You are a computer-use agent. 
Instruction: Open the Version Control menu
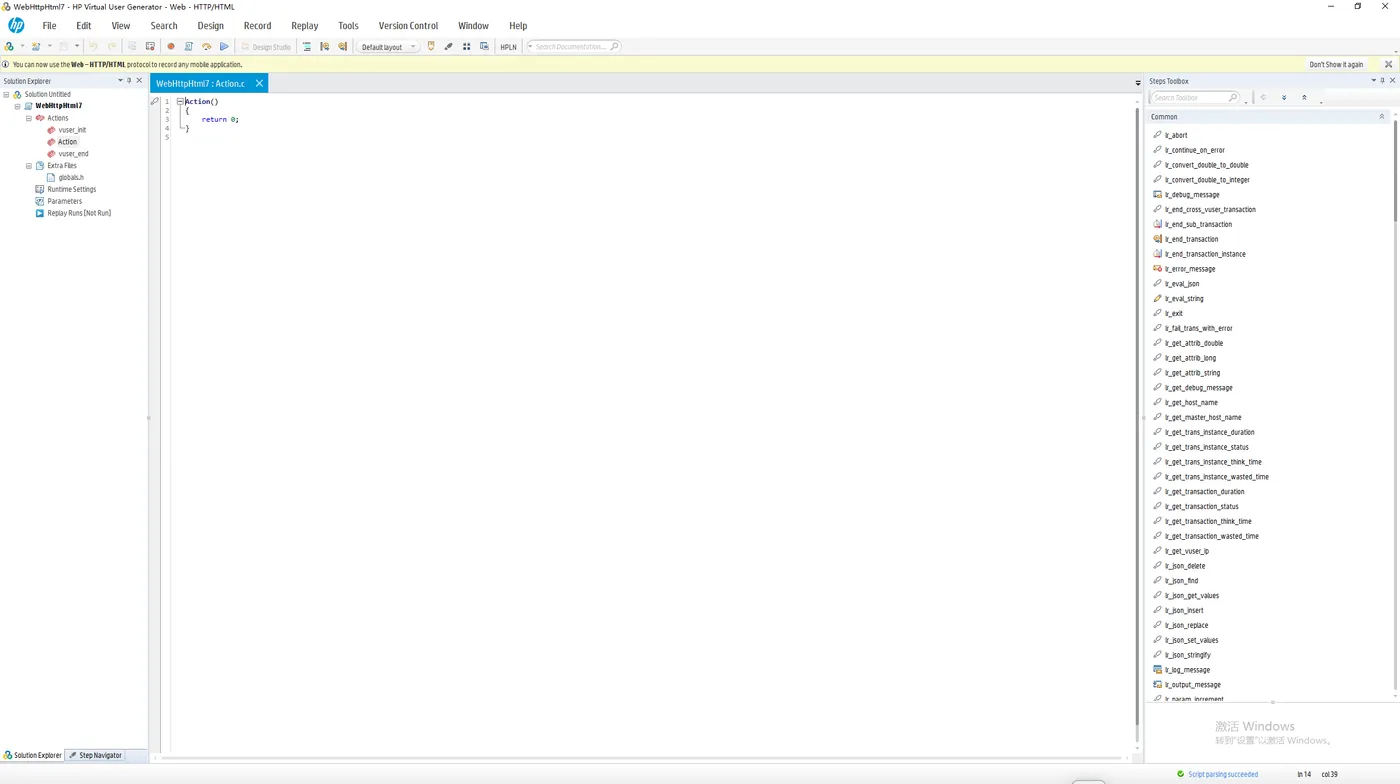click(x=408, y=26)
